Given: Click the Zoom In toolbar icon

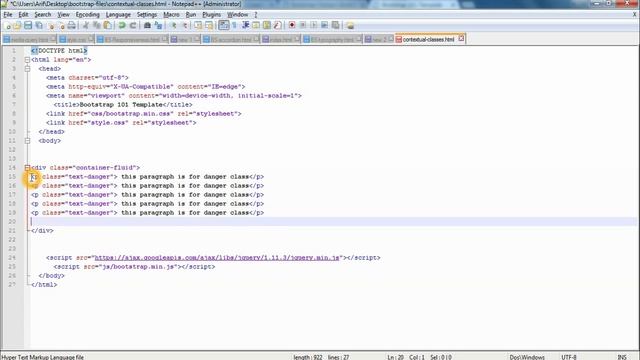Looking at the screenshot, I should click(x=173, y=26).
